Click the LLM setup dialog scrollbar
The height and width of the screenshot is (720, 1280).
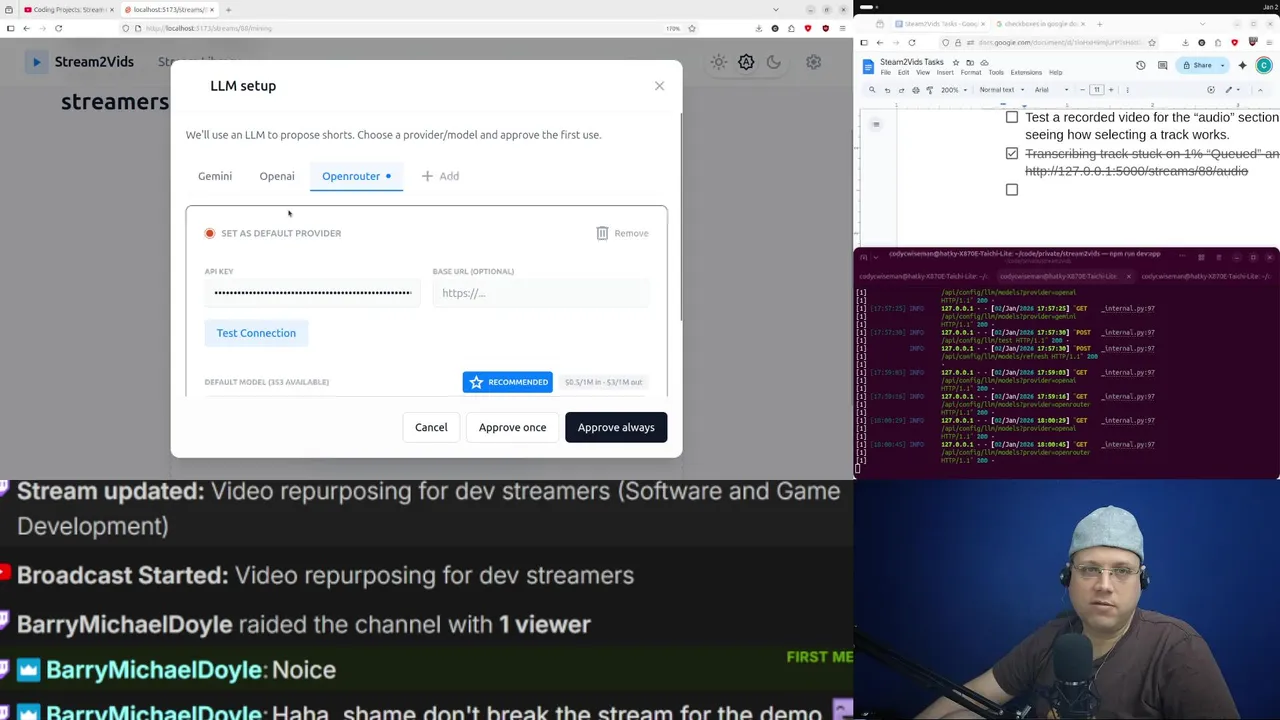[680, 215]
